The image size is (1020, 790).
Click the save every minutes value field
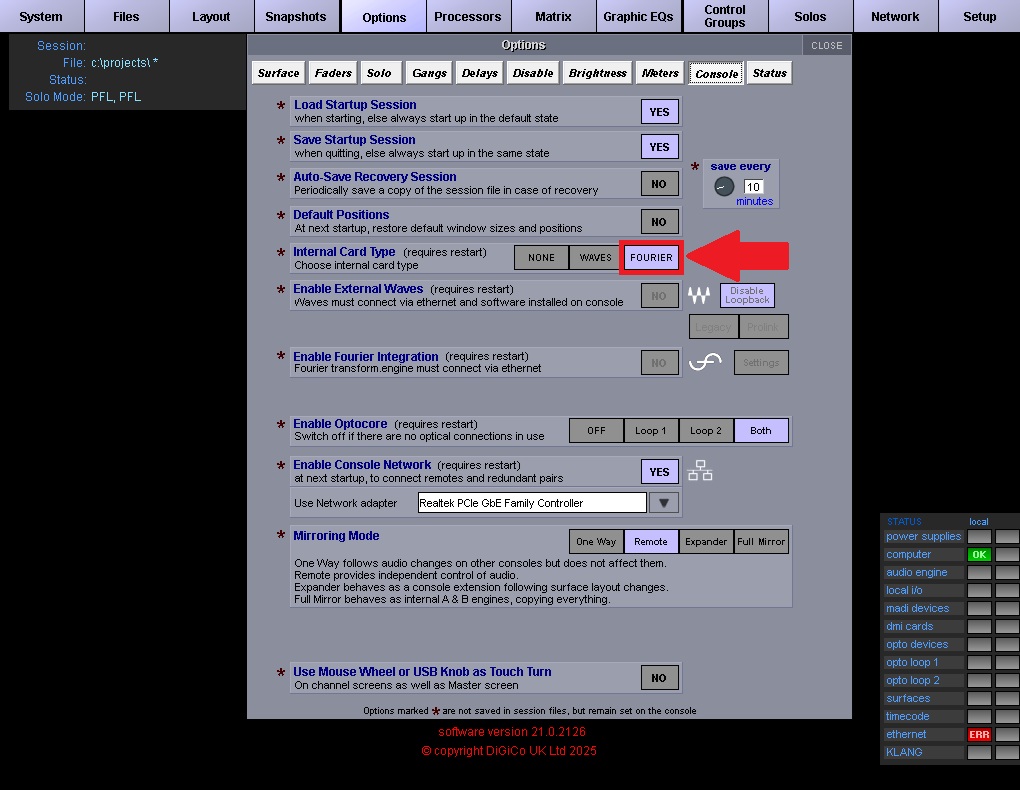tap(753, 187)
